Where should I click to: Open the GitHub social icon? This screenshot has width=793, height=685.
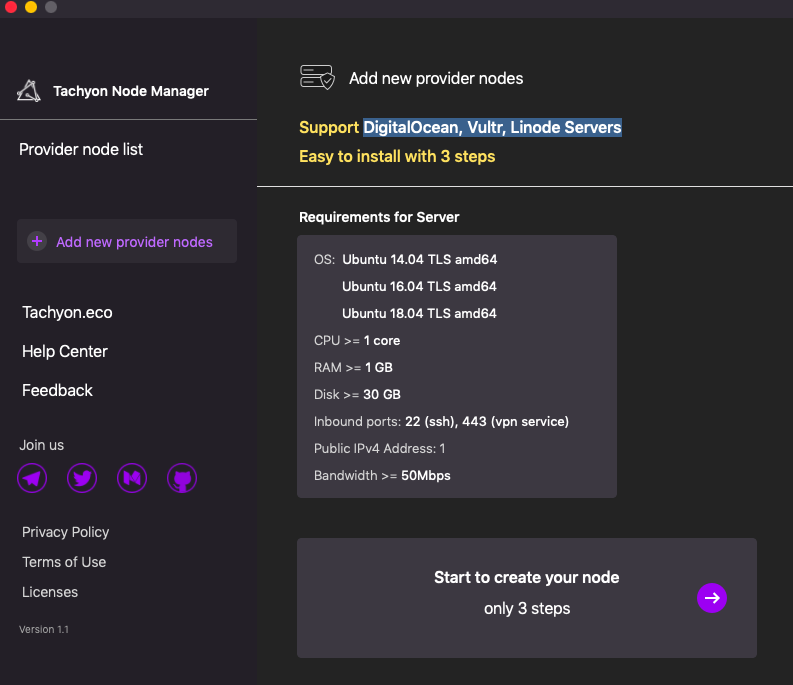182,478
